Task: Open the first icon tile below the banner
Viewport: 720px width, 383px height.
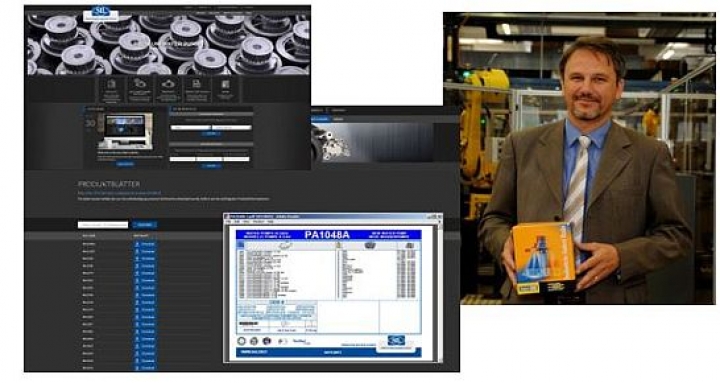Action: (112, 89)
